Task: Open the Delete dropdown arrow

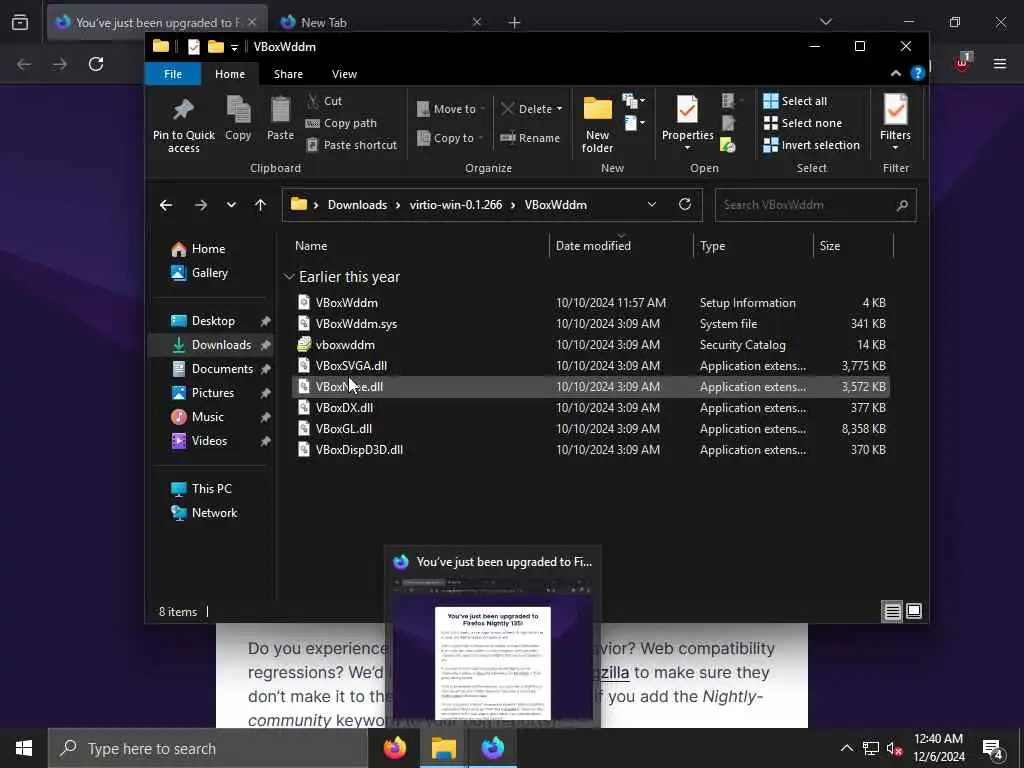Action: coord(559,109)
